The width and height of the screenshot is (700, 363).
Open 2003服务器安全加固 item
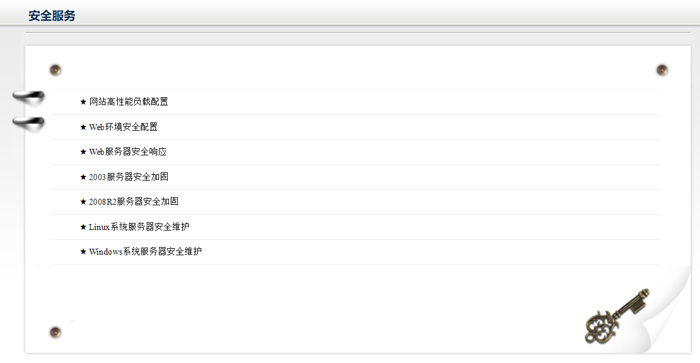(129, 177)
